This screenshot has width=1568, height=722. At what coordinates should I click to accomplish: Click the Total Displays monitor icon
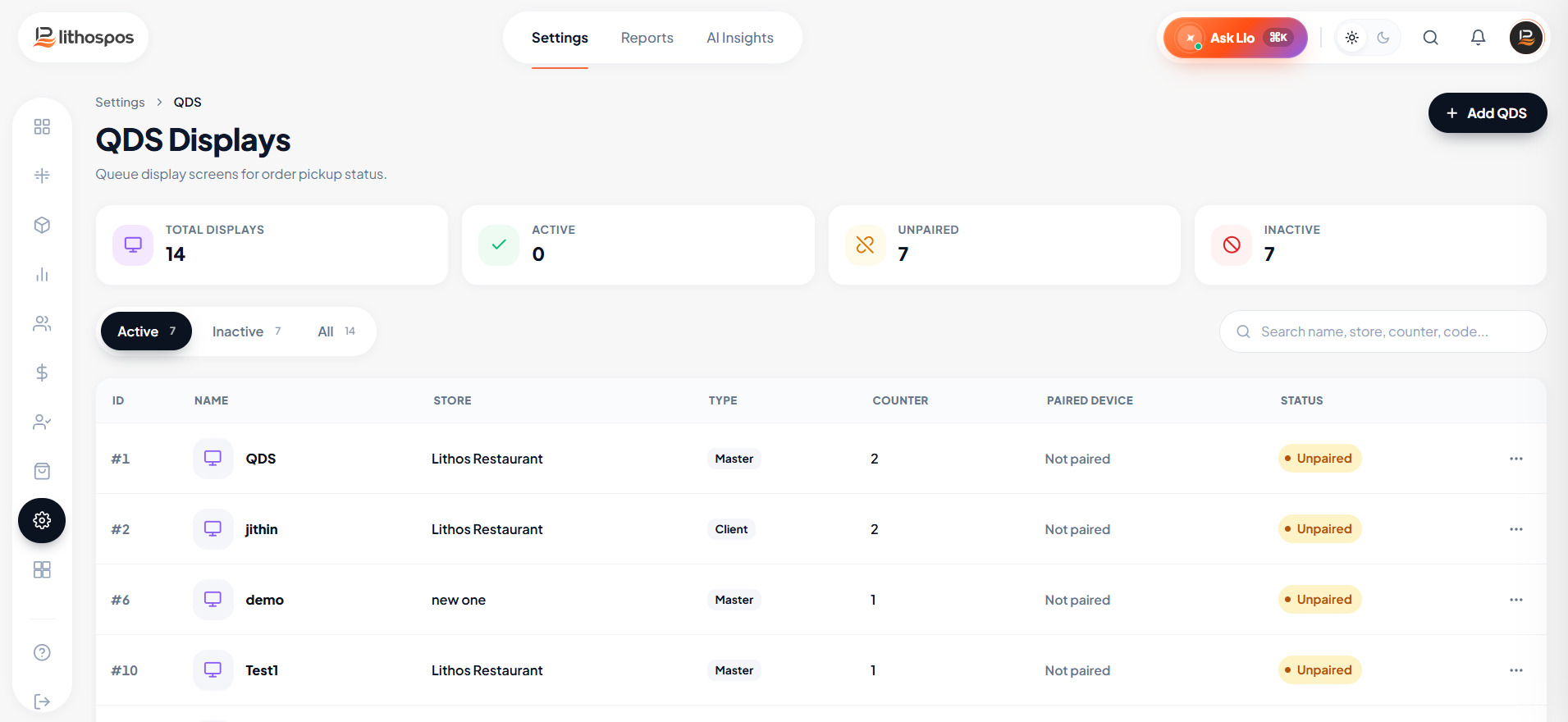(133, 244)
